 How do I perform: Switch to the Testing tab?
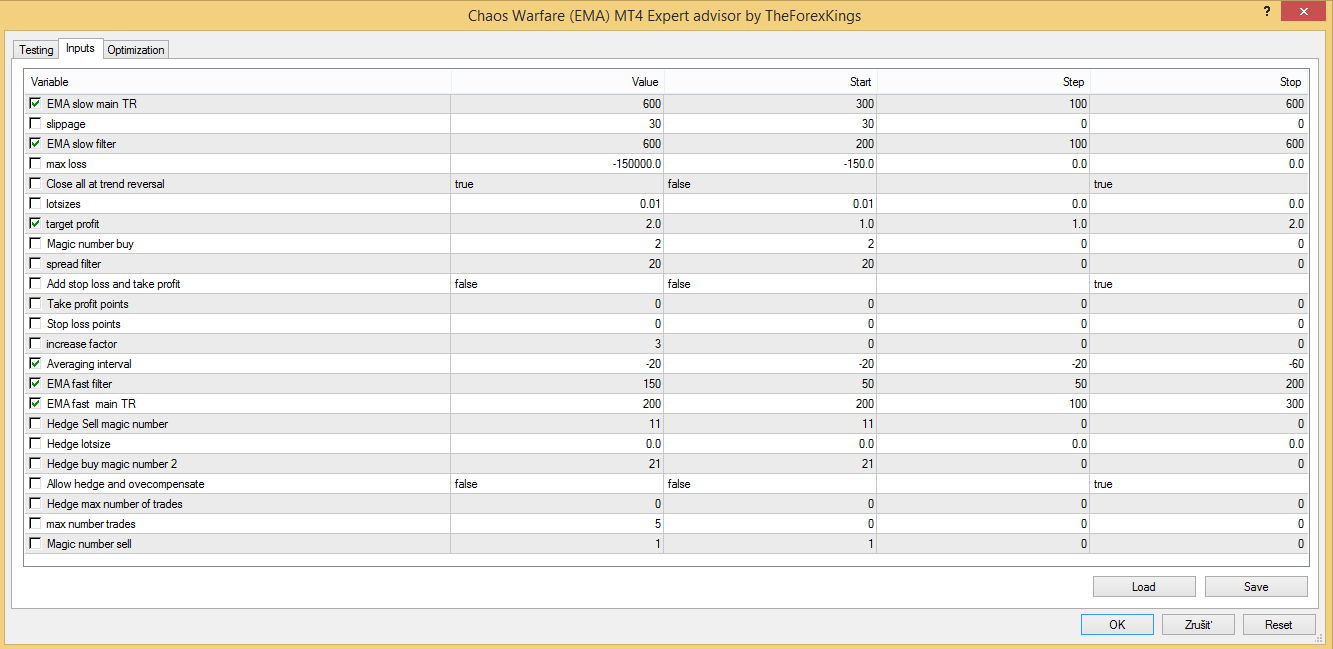(x=36, y=50)
